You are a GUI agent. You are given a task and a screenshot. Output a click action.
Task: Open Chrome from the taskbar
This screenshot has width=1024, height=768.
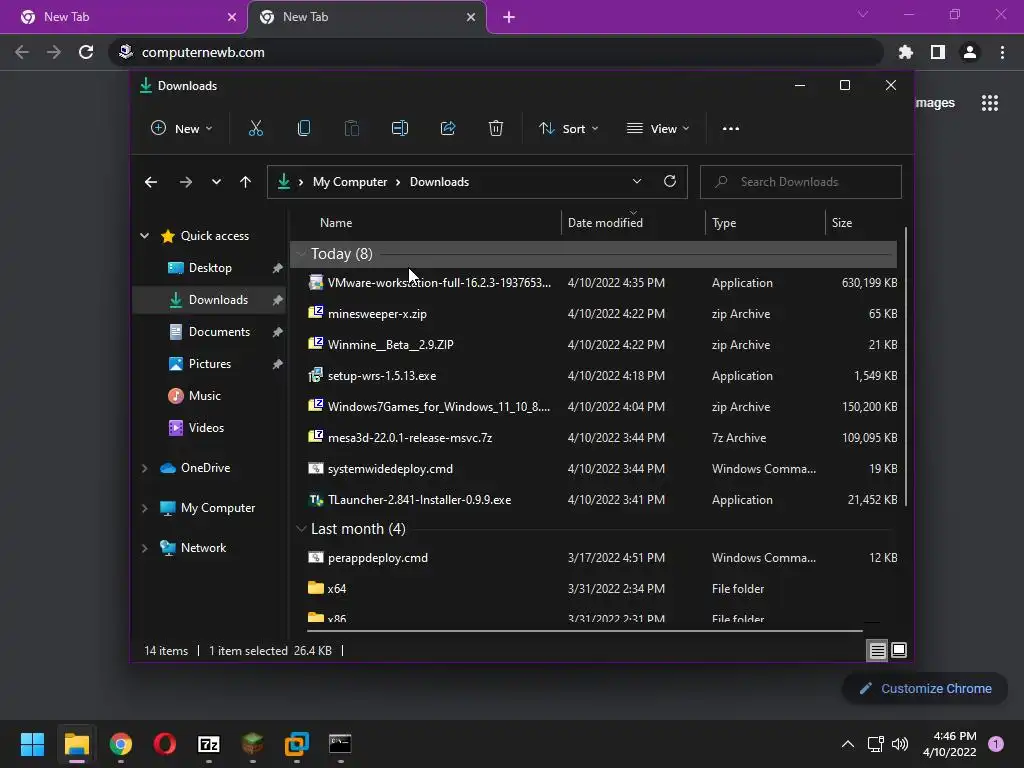click(121, 744)
